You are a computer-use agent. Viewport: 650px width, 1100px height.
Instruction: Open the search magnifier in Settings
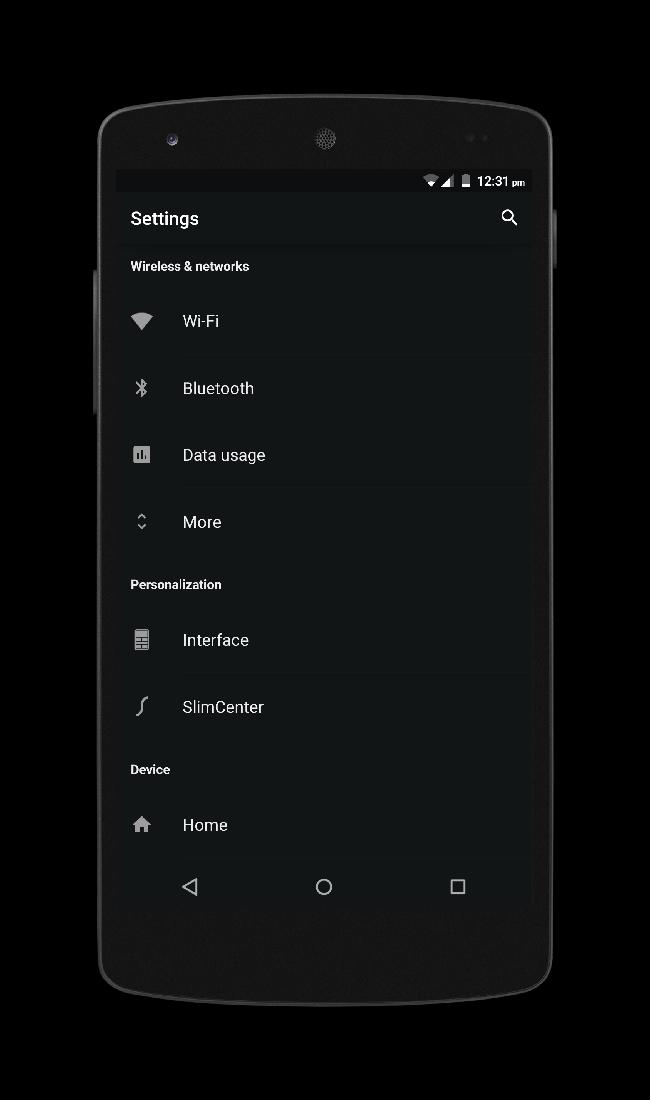pos(509,217)
